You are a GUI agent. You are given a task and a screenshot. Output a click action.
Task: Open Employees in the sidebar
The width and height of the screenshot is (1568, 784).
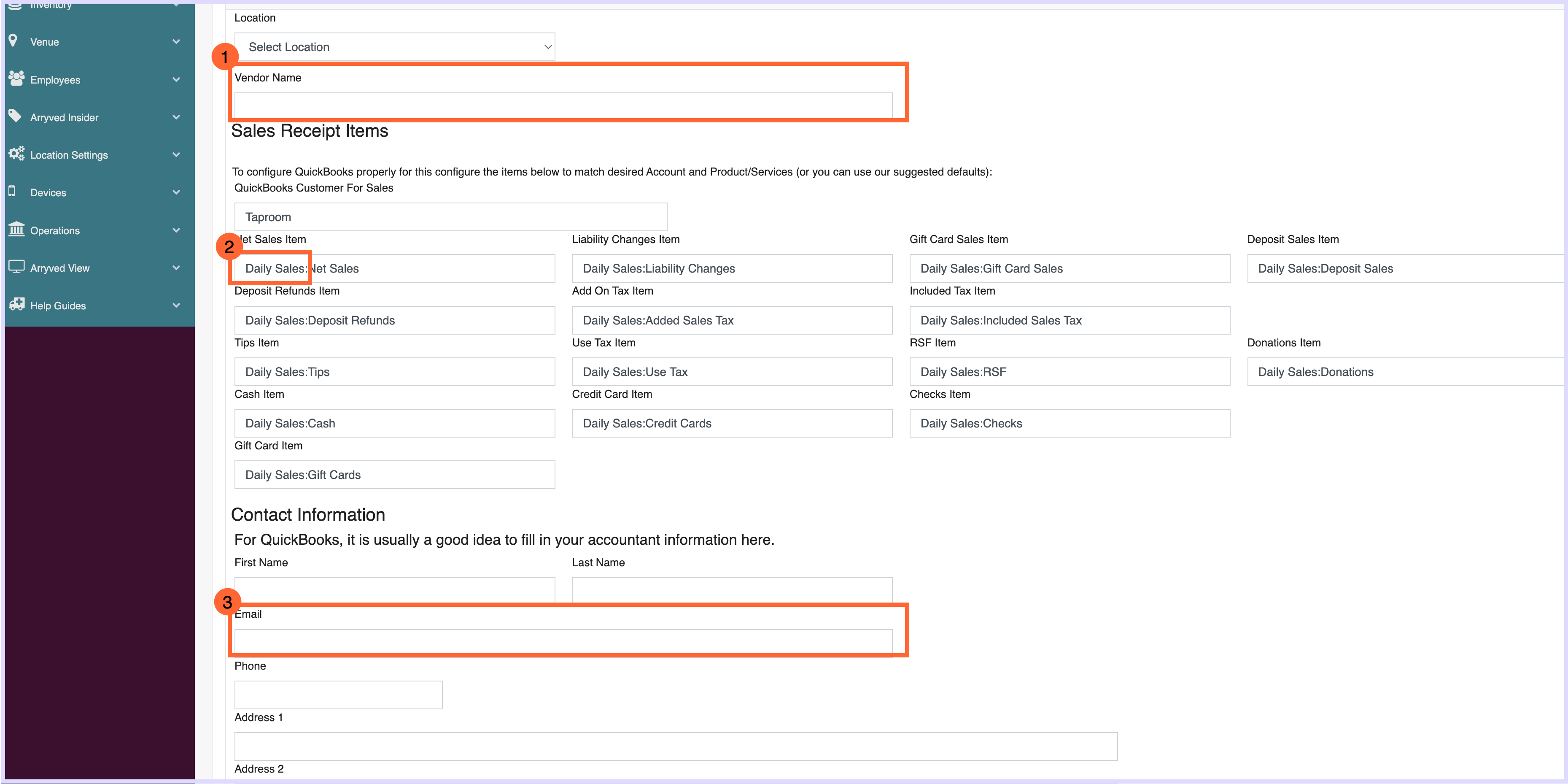pos(100,79)
